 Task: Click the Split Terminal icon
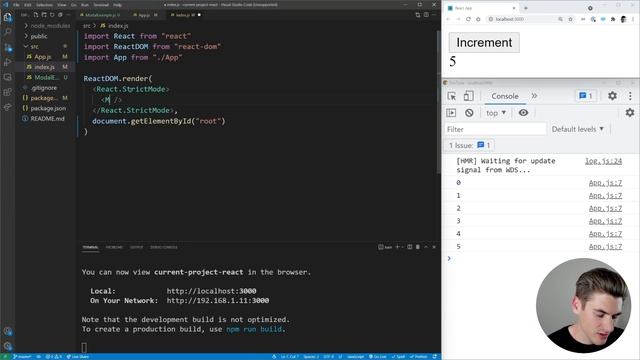(409, 247)
